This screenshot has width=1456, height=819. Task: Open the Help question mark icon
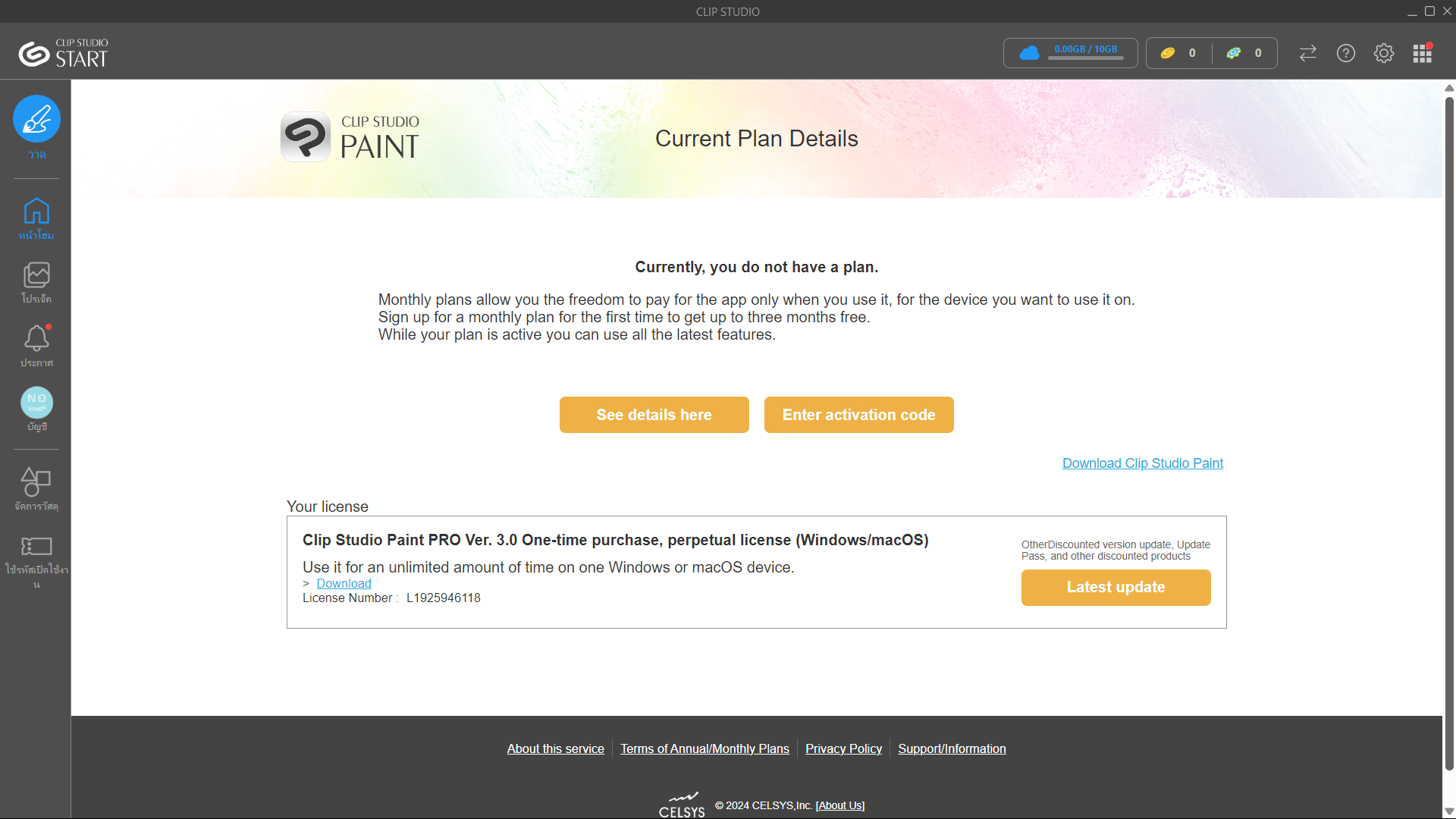coord(1346,53)
